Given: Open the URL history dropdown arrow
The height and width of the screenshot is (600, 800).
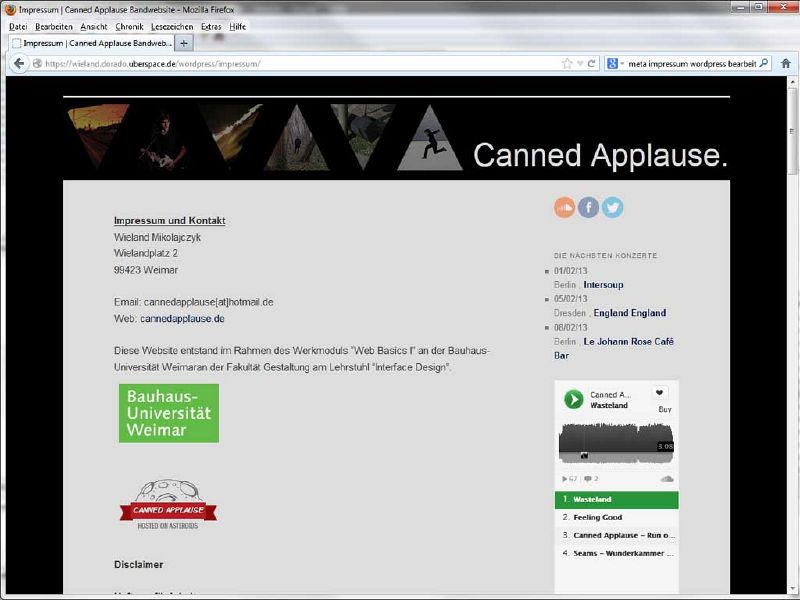Looking at the screenshot, I should [x=580, y=64].
